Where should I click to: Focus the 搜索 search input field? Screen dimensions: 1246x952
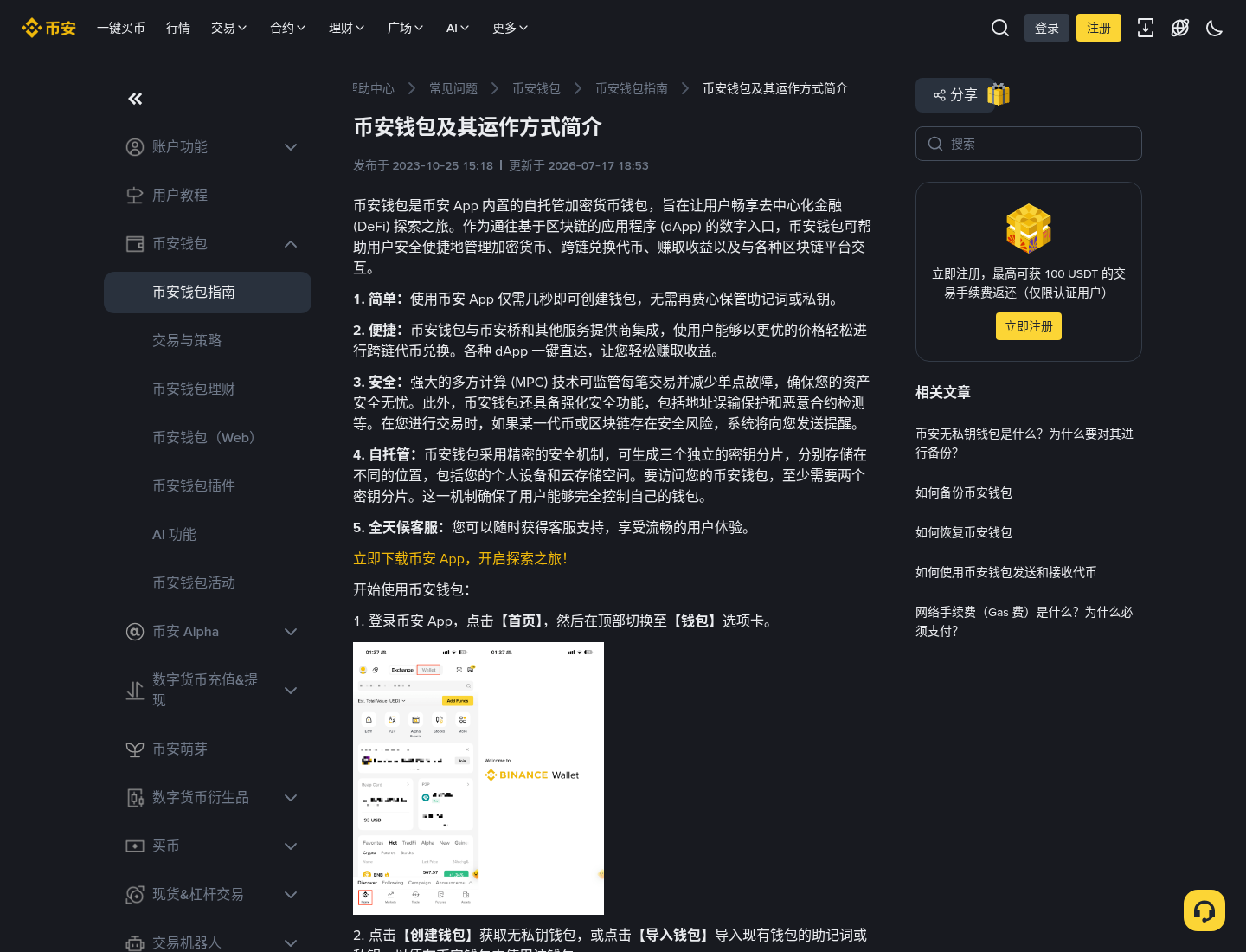(x=1029, y=144)
